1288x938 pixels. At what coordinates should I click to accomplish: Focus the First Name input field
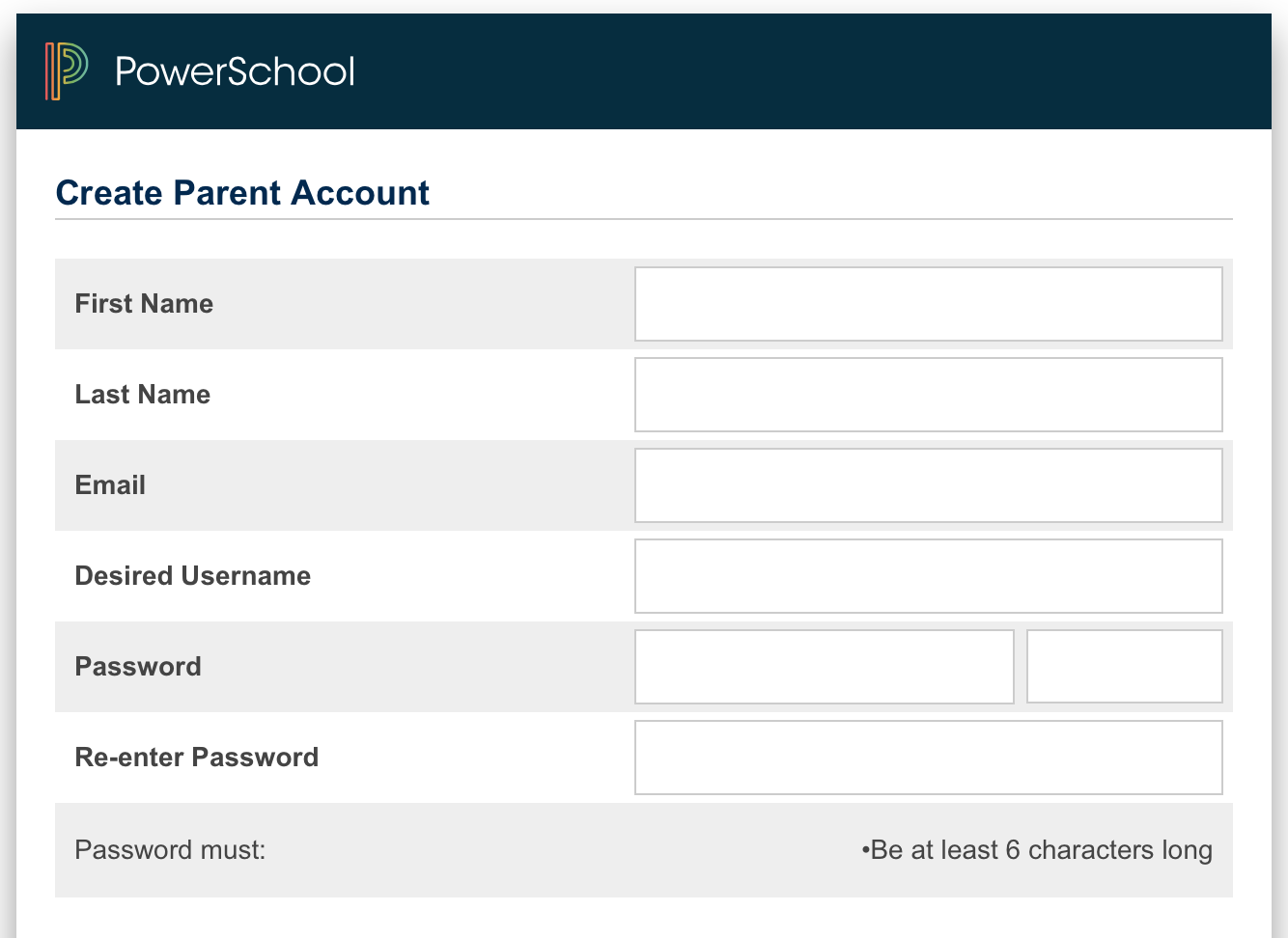[x=928, y=304]
